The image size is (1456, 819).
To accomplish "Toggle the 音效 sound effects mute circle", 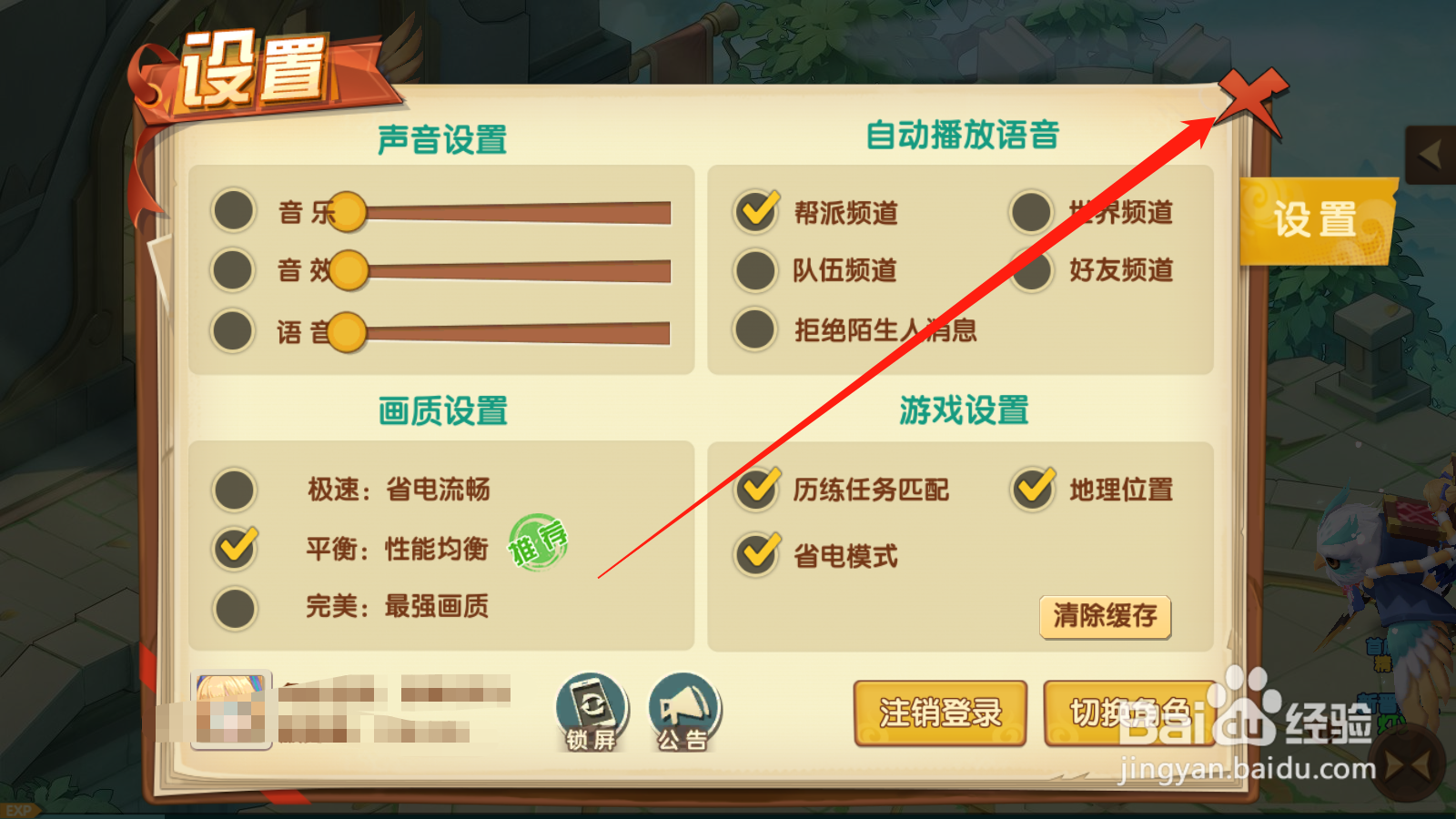I will point(233,270).
